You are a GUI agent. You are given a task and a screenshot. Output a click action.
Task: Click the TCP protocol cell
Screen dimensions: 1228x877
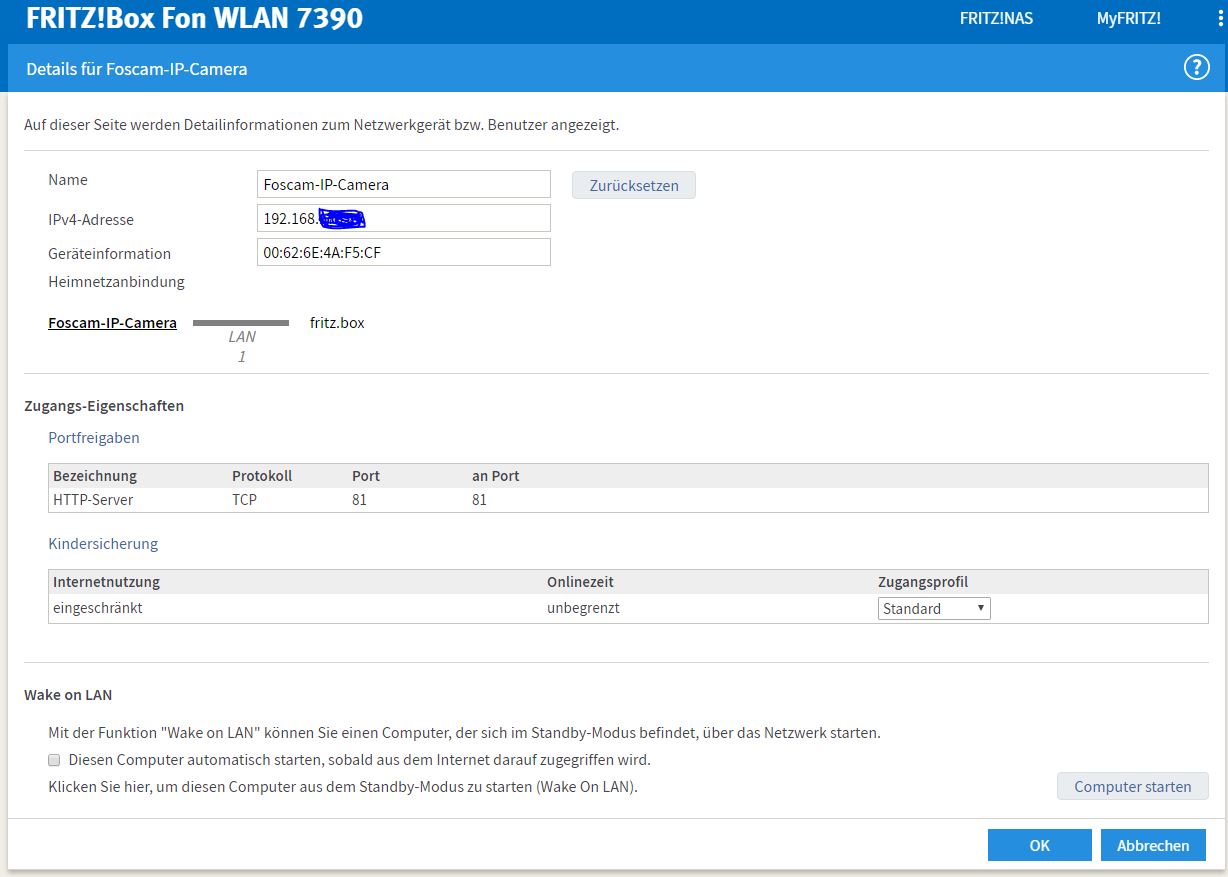tap(244, 499)
